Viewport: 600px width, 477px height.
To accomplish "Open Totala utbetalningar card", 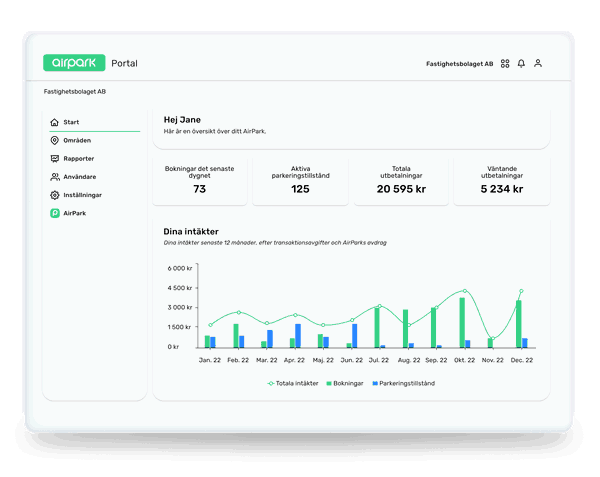I will (401, 181).
